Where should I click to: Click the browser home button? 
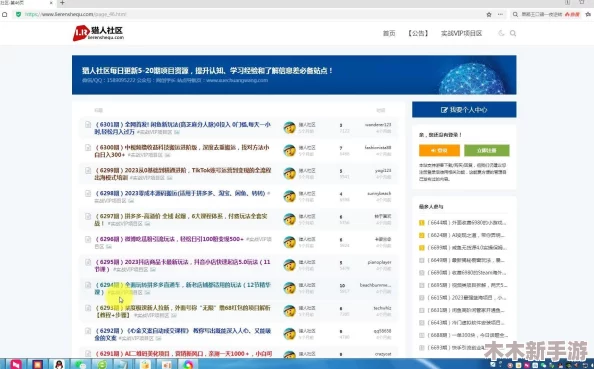pos(5,14)
